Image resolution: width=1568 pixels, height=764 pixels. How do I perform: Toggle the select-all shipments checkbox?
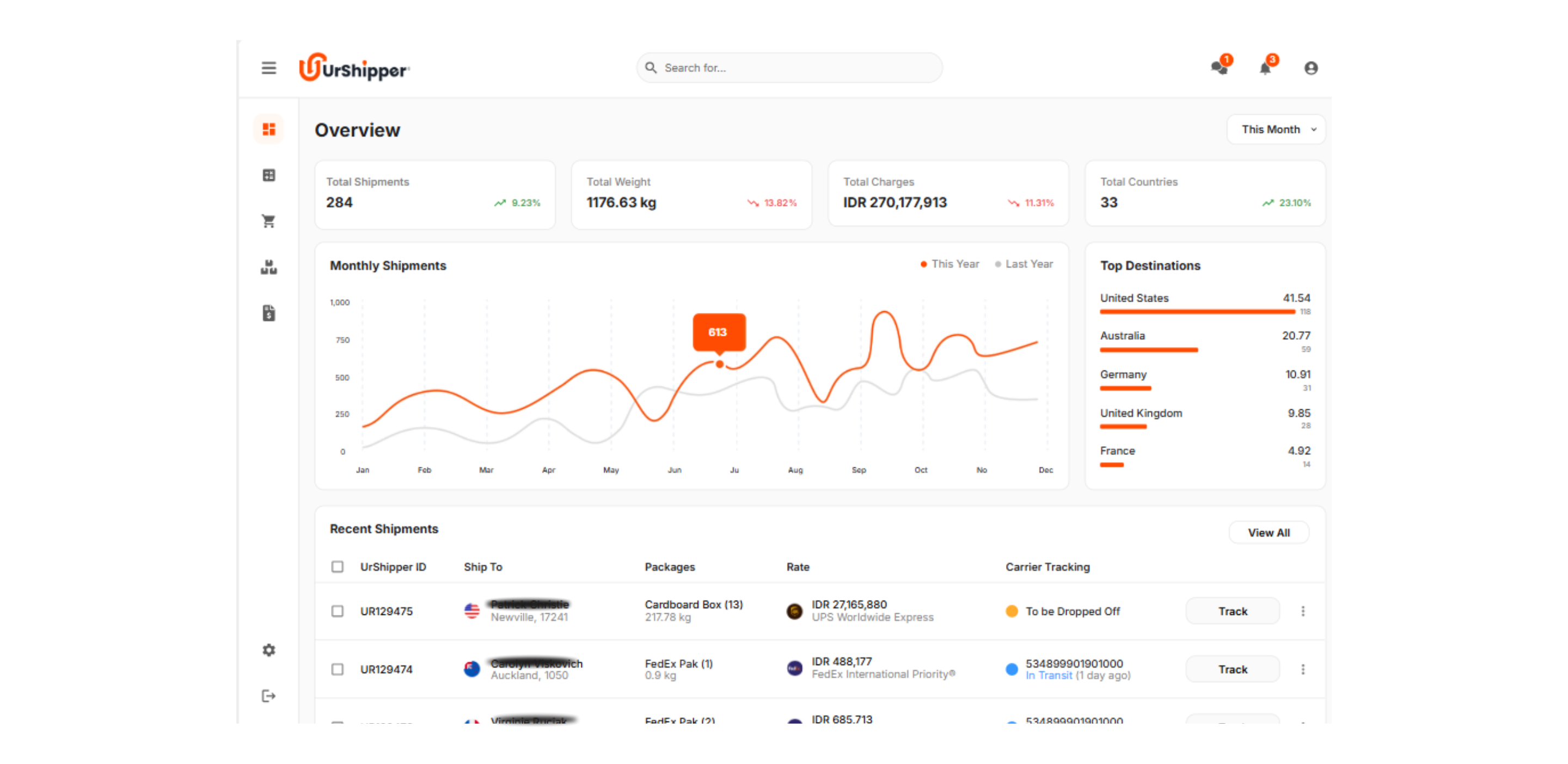[337, 566]
